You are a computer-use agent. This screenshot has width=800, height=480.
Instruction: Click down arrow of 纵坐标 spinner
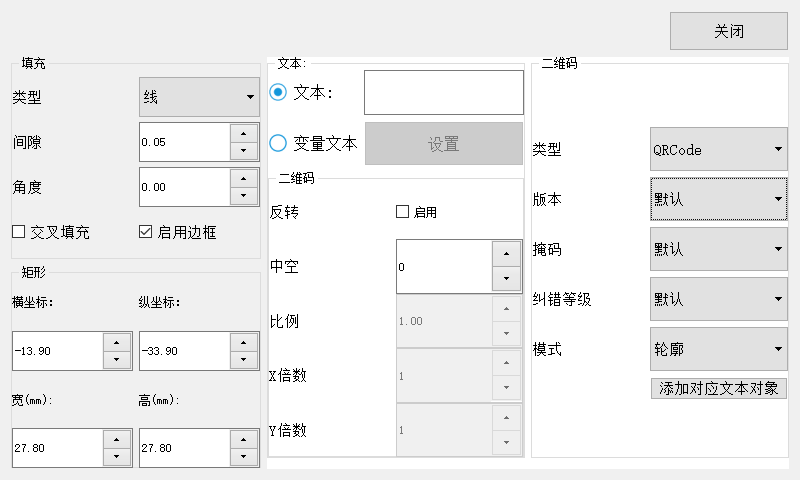(x=243, y=359)
